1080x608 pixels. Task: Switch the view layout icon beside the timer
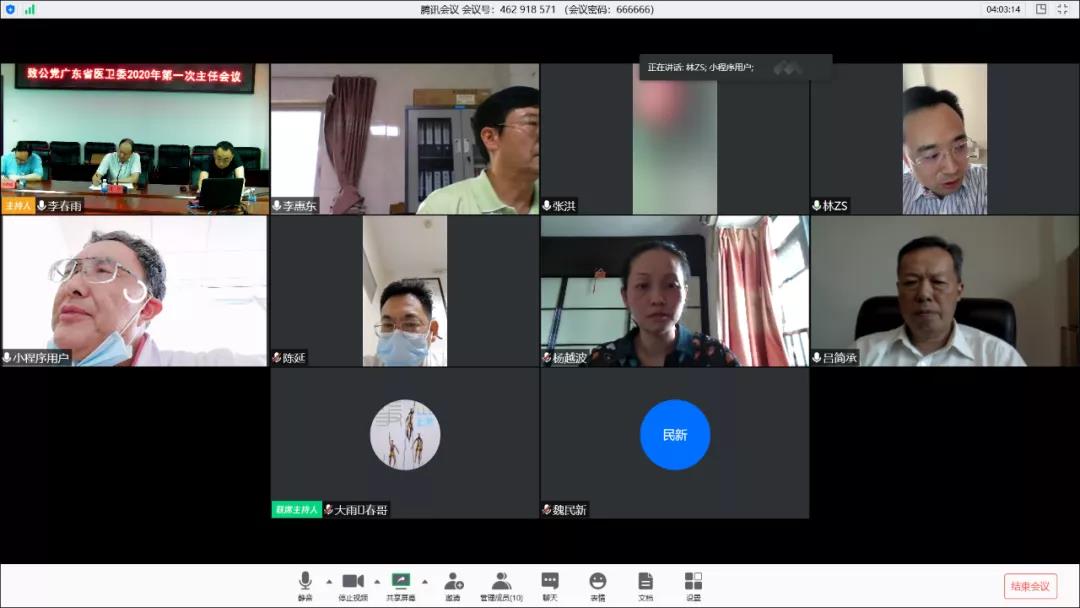coord(1041,9)
